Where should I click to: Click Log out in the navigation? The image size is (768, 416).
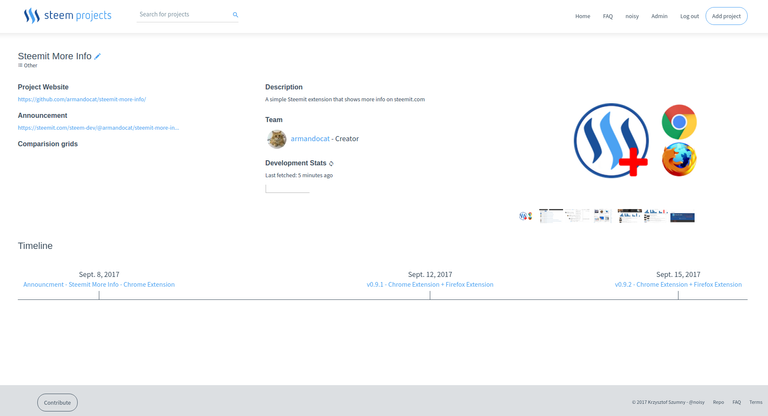[689, 16]
